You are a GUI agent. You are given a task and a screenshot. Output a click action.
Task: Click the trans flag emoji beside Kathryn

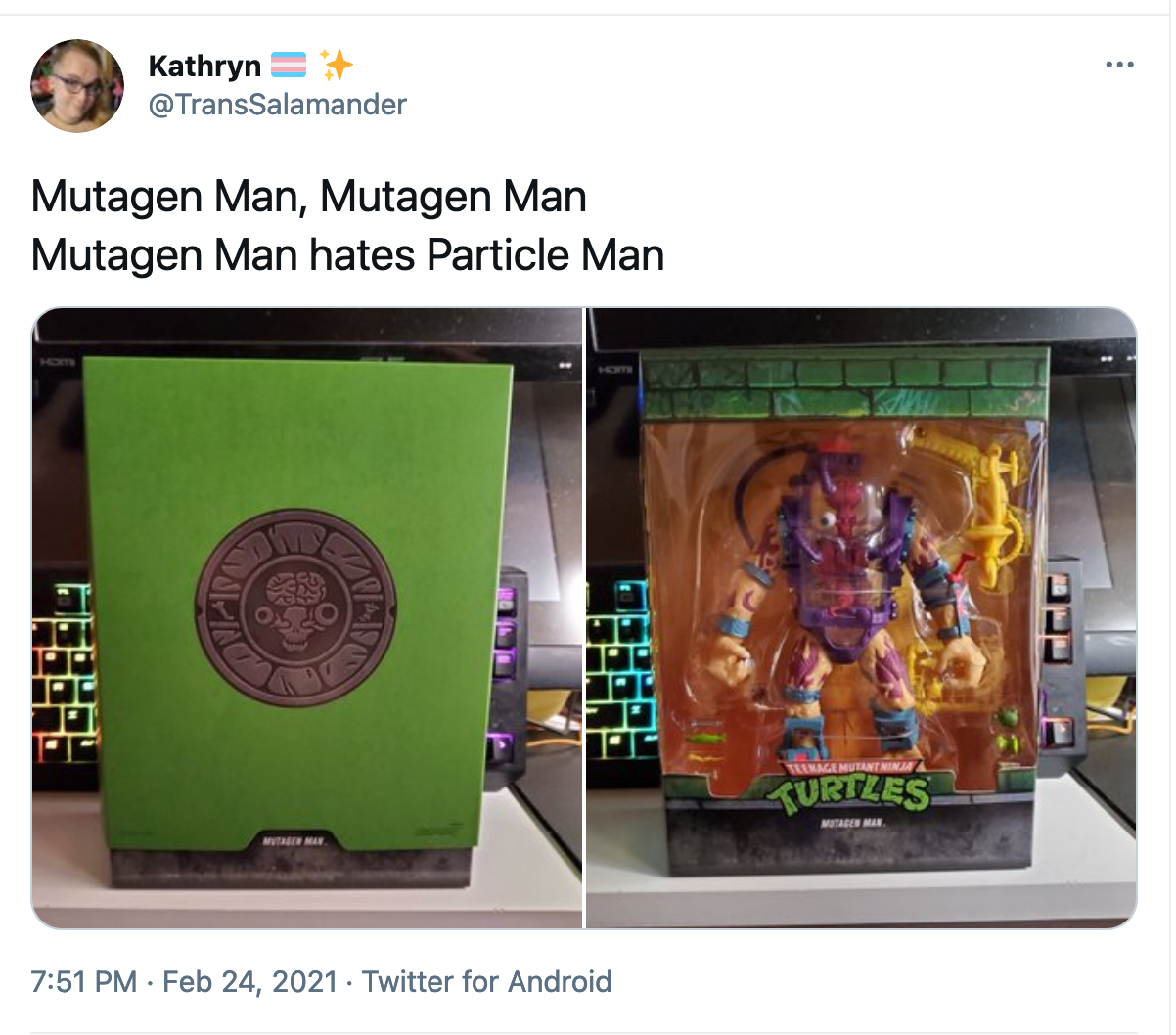tap(289, 66)
